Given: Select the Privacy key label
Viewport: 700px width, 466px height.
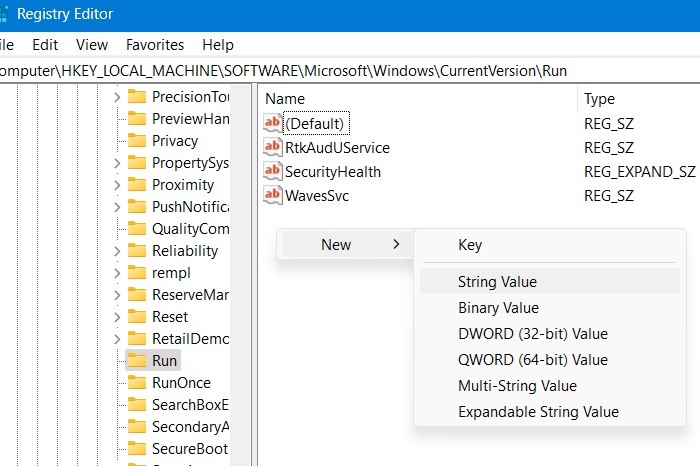Looking at the screenshot, I should (x=175, y=141).
